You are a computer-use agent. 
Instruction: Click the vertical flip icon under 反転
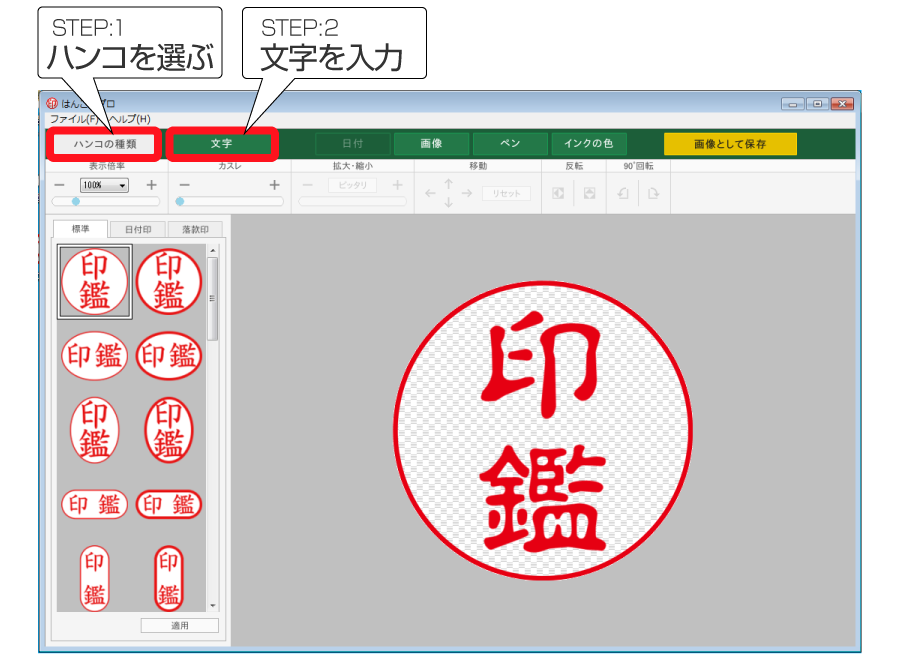click(x=591, y=193)
